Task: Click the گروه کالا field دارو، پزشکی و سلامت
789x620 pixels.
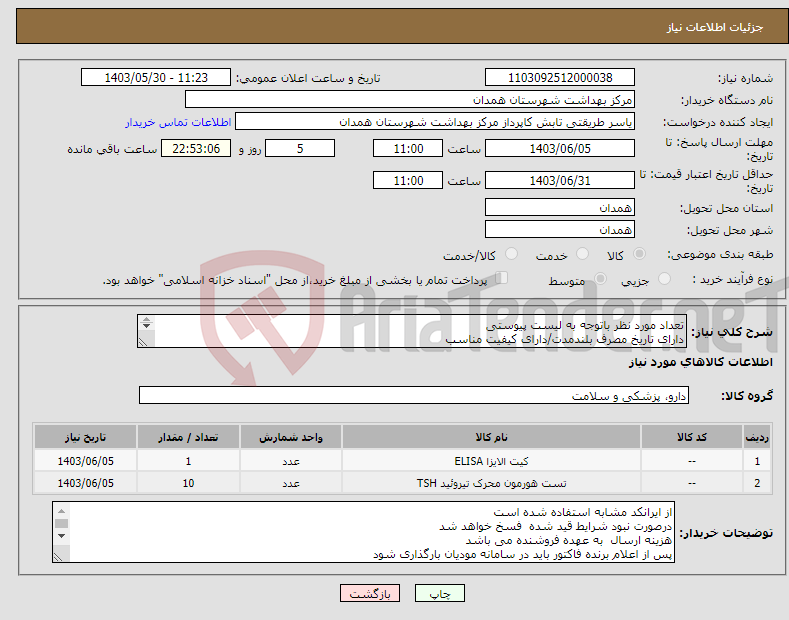Action: [x=414, y=396]
